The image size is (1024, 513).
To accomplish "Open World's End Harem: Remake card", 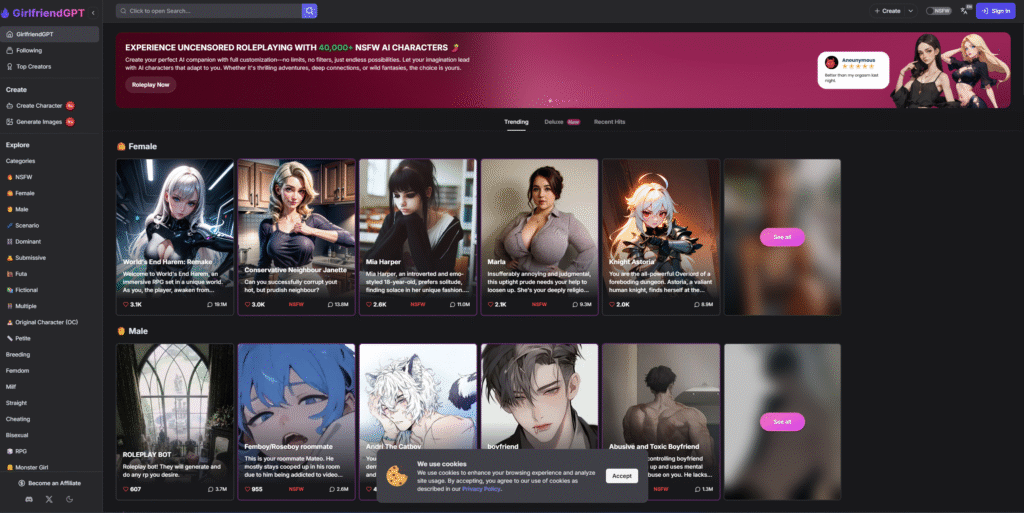I will (x=175, y=237).
